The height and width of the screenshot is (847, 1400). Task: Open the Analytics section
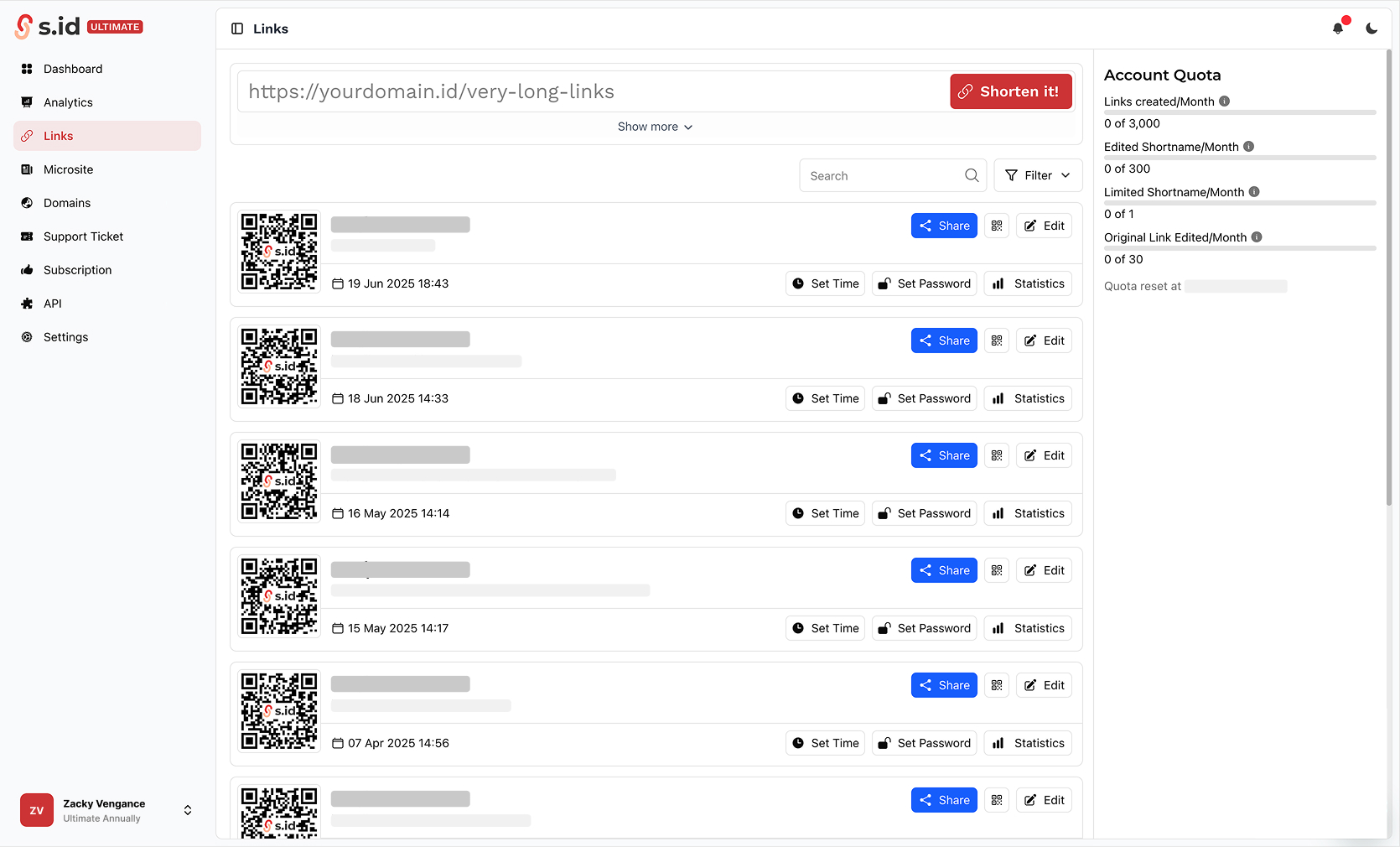68,101
